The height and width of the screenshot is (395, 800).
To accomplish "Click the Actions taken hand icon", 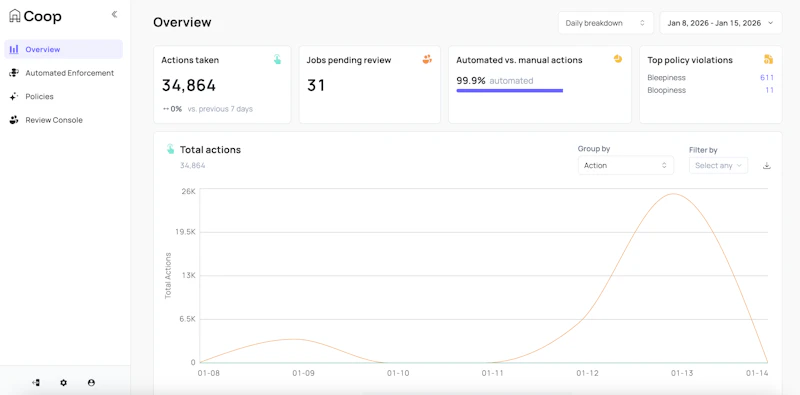I will point(277,59).
